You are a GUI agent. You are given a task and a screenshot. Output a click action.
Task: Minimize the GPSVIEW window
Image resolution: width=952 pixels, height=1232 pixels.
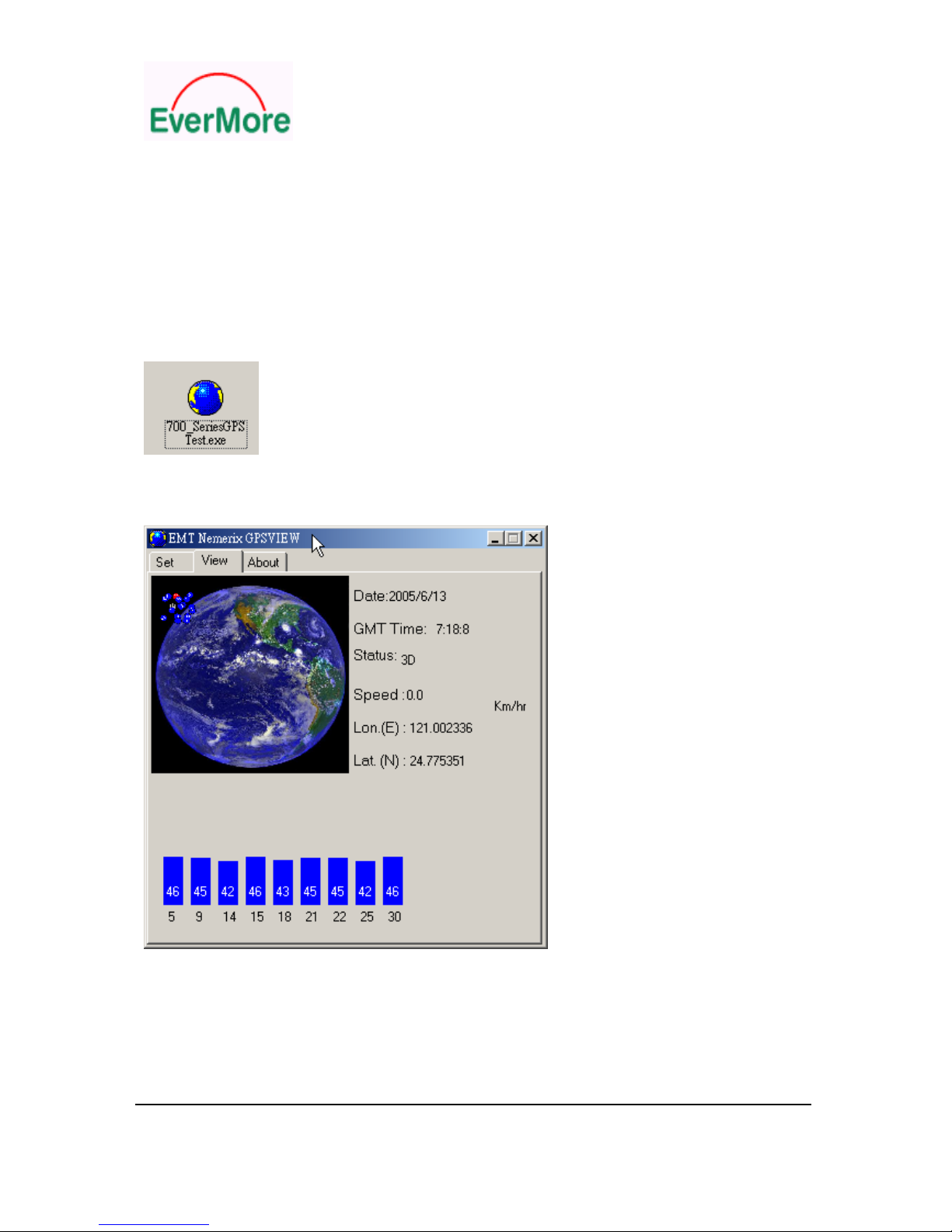tap(495, 538)
